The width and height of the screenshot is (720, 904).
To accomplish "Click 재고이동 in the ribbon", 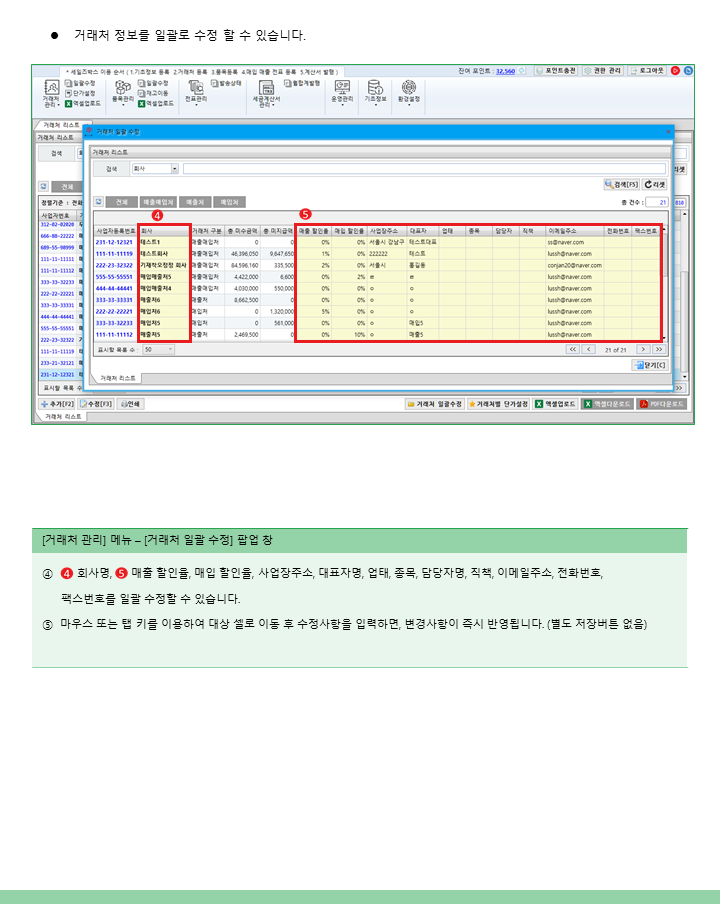I will pos(153,93).
